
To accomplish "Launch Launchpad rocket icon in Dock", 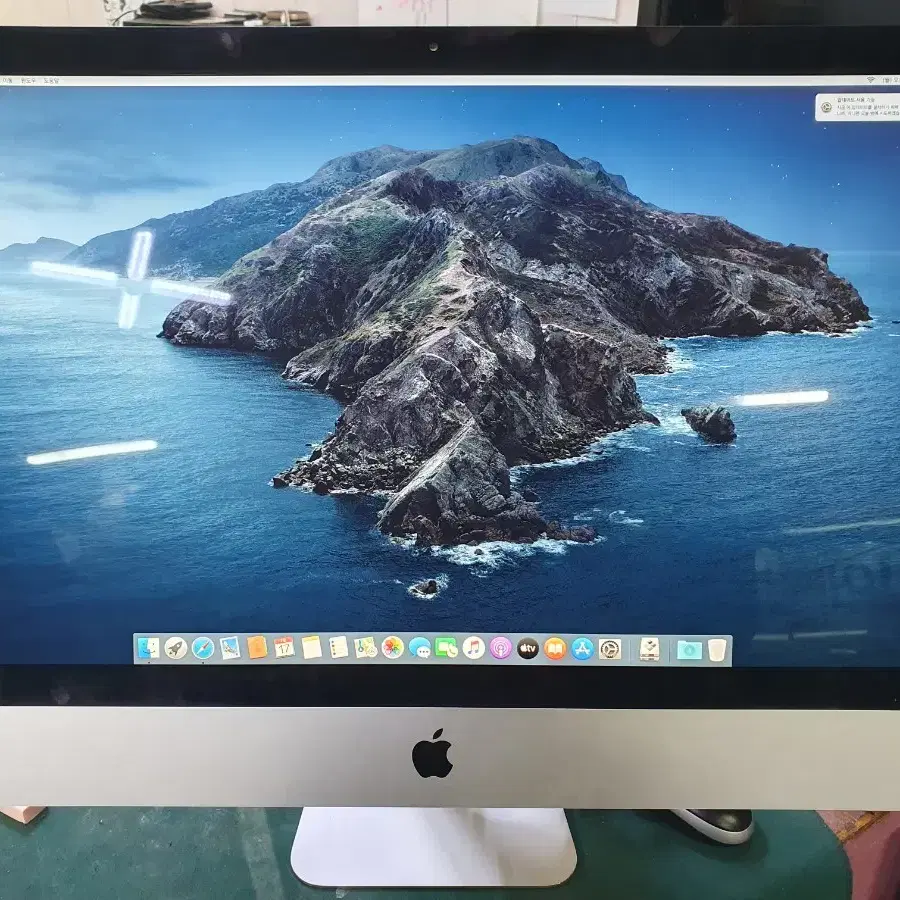I will click(x=176, y=649).
